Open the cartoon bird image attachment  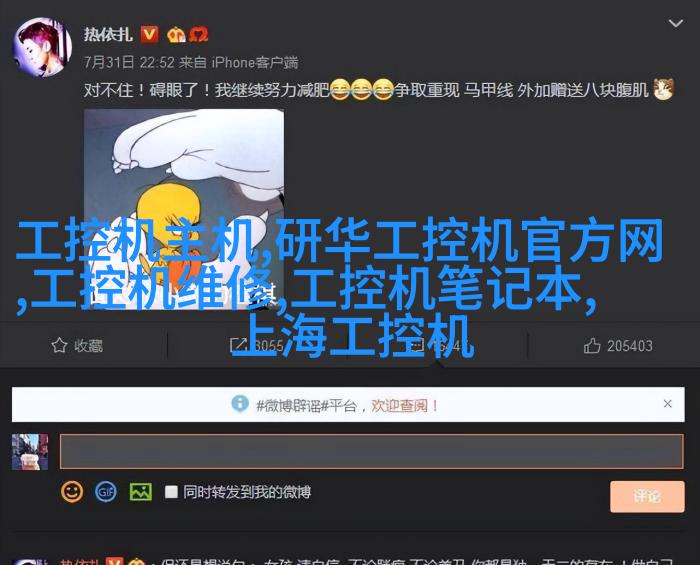pyautogui.click(x=184, y=208)
